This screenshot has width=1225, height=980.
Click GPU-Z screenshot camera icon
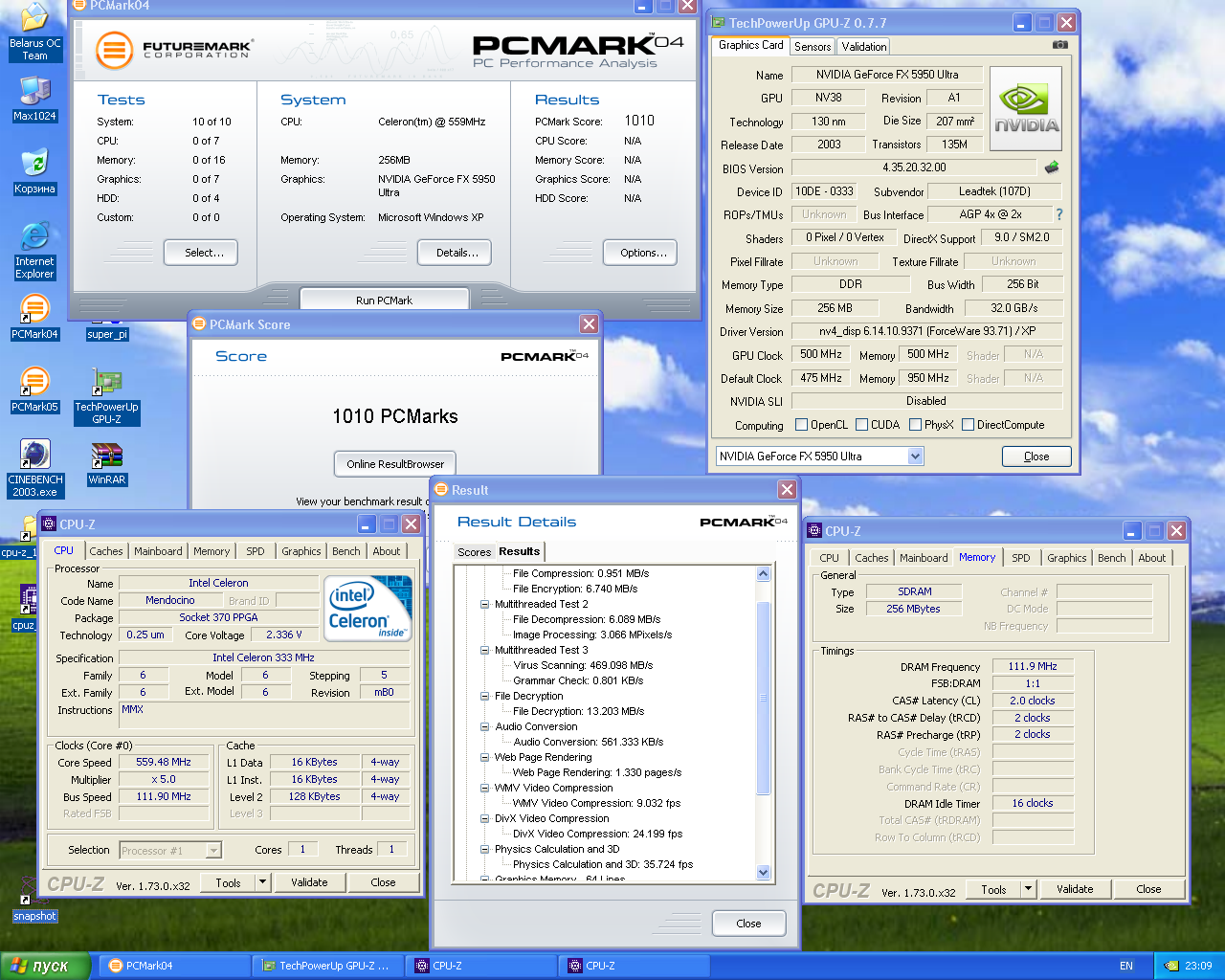(x=1060, y=45)
